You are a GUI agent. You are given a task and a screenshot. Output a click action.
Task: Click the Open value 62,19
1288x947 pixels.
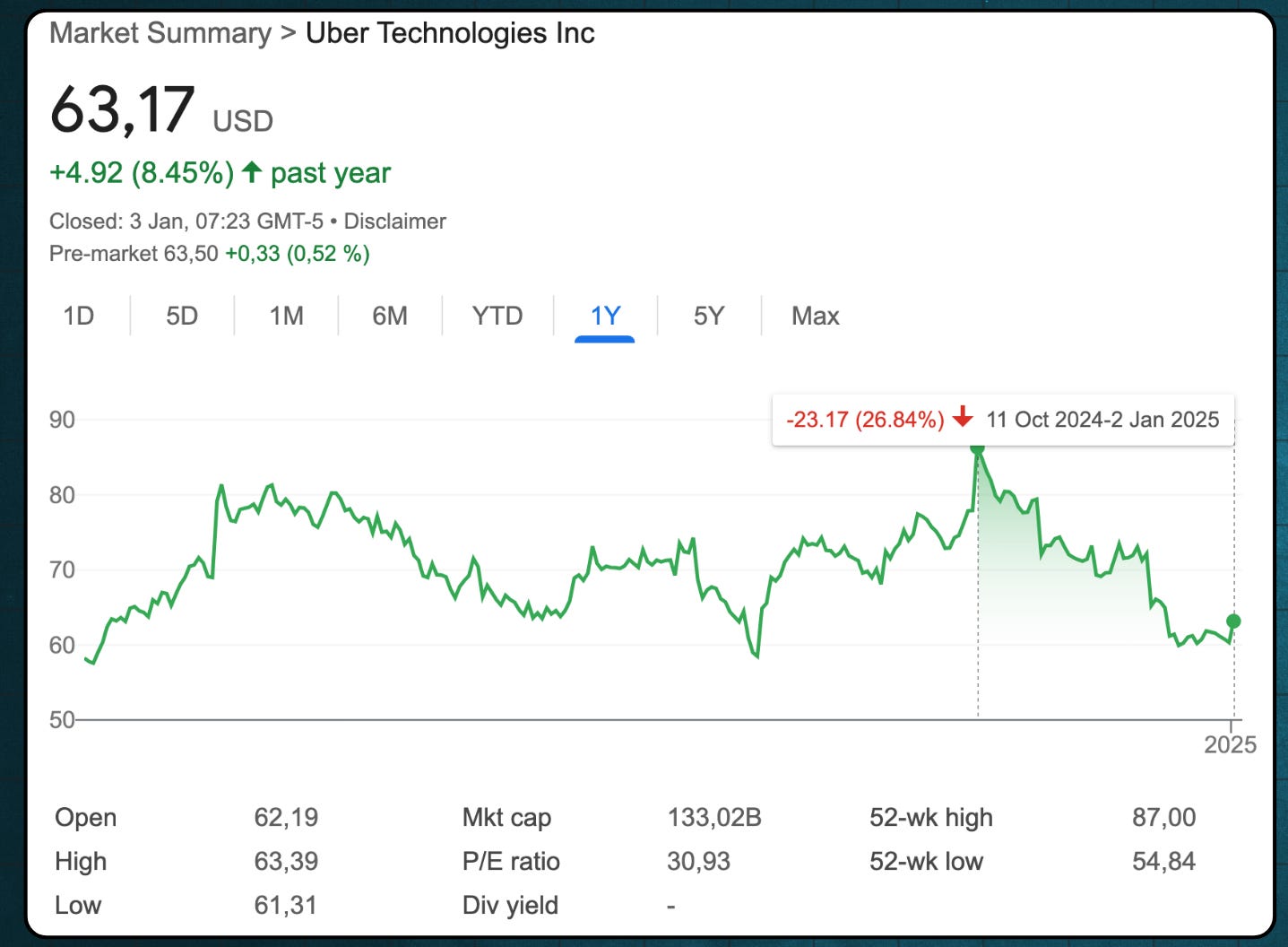click(x=286, y=817)
